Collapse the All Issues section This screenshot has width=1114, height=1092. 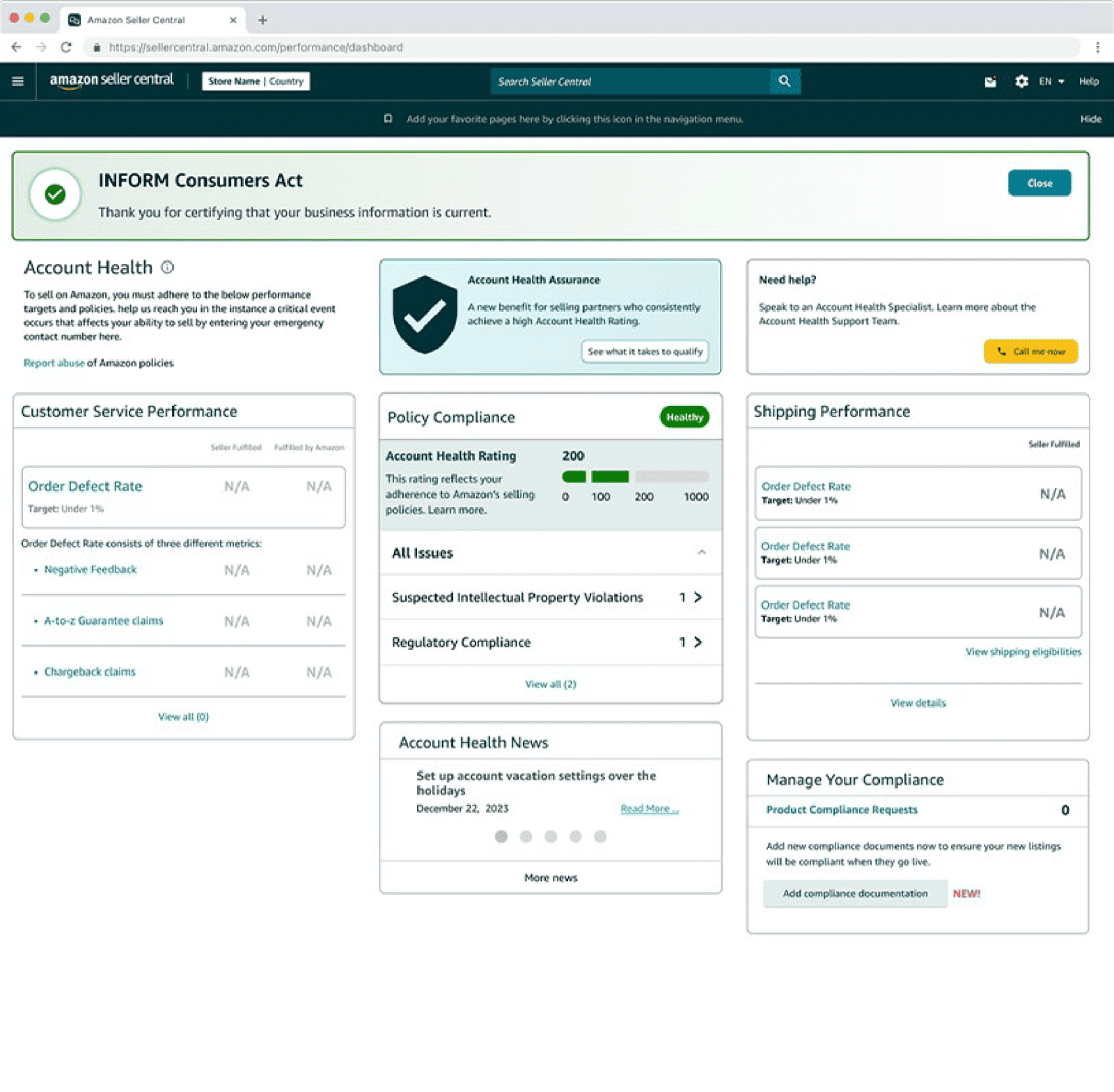coord(701,552)
